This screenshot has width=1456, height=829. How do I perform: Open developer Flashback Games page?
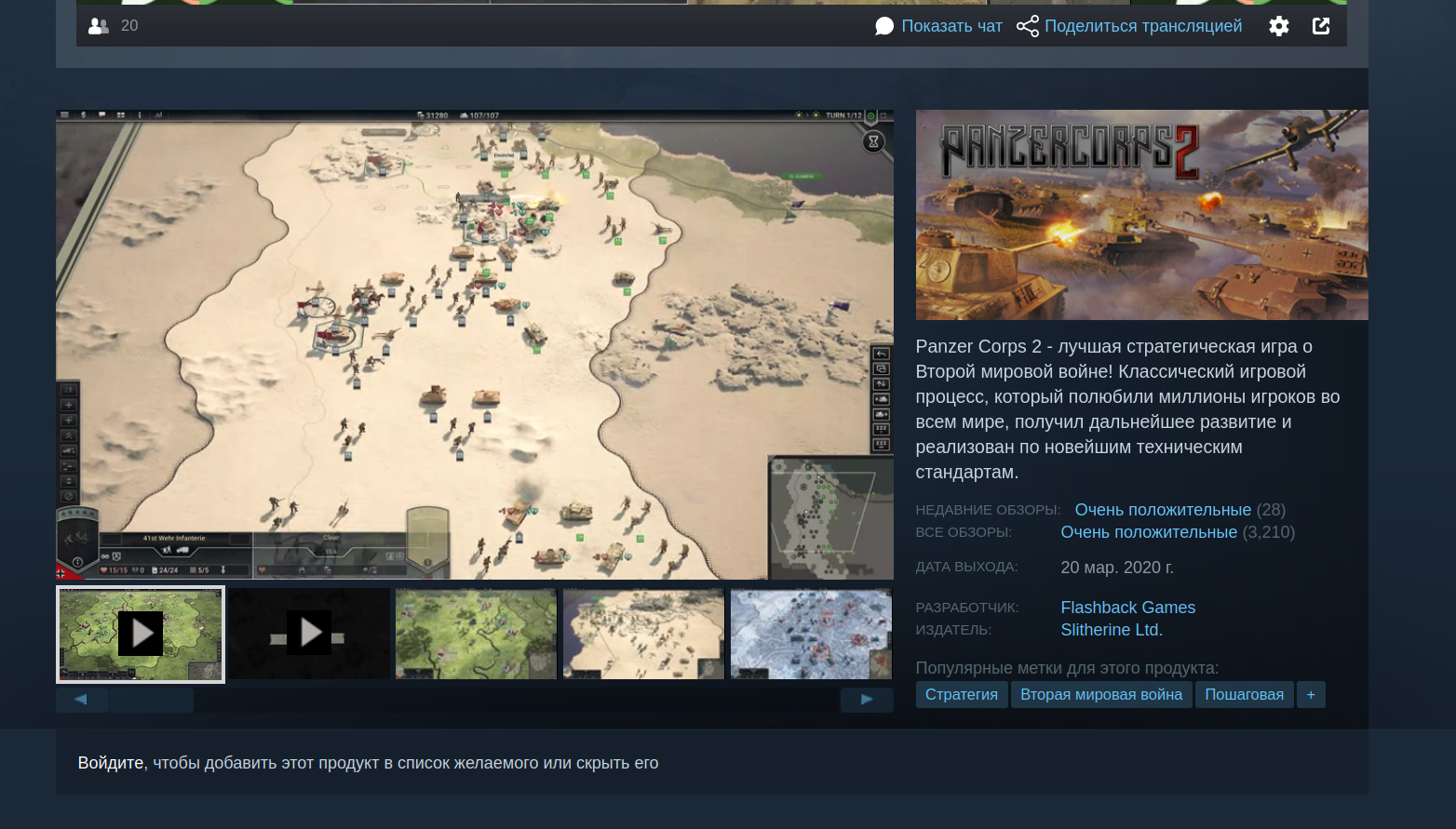(x=1128, y=608)
